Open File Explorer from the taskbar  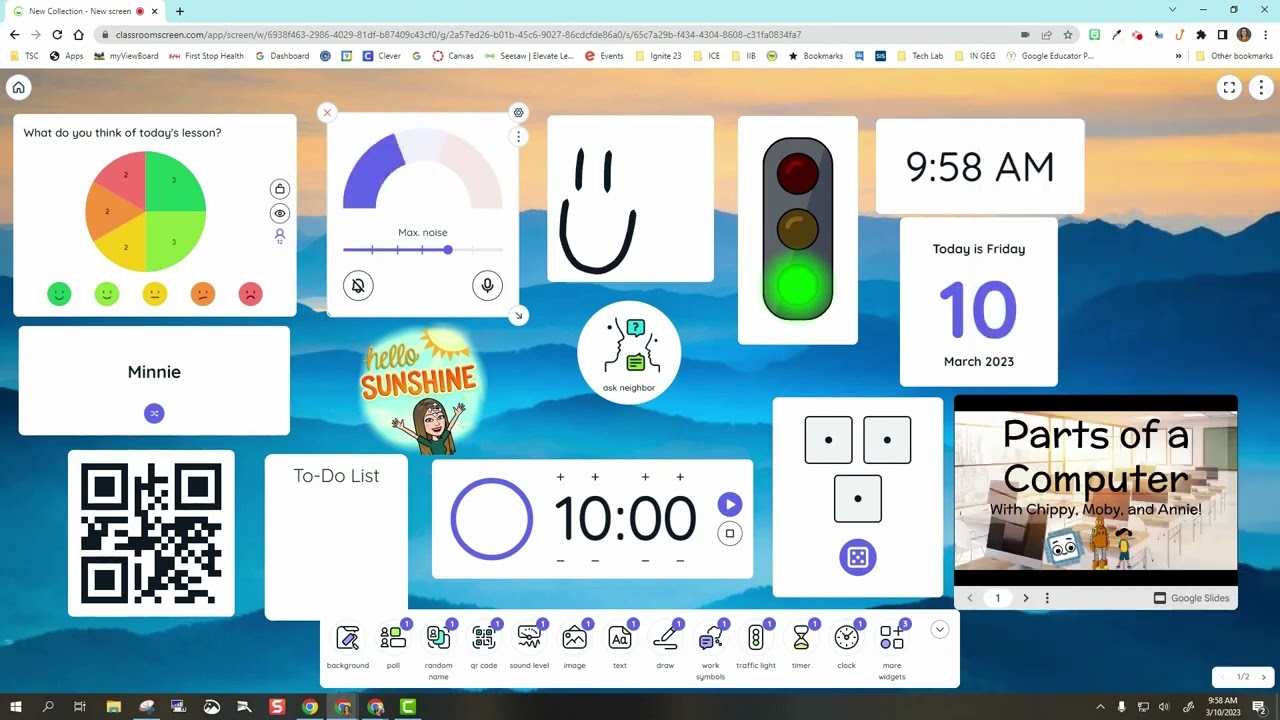(113, 707)
